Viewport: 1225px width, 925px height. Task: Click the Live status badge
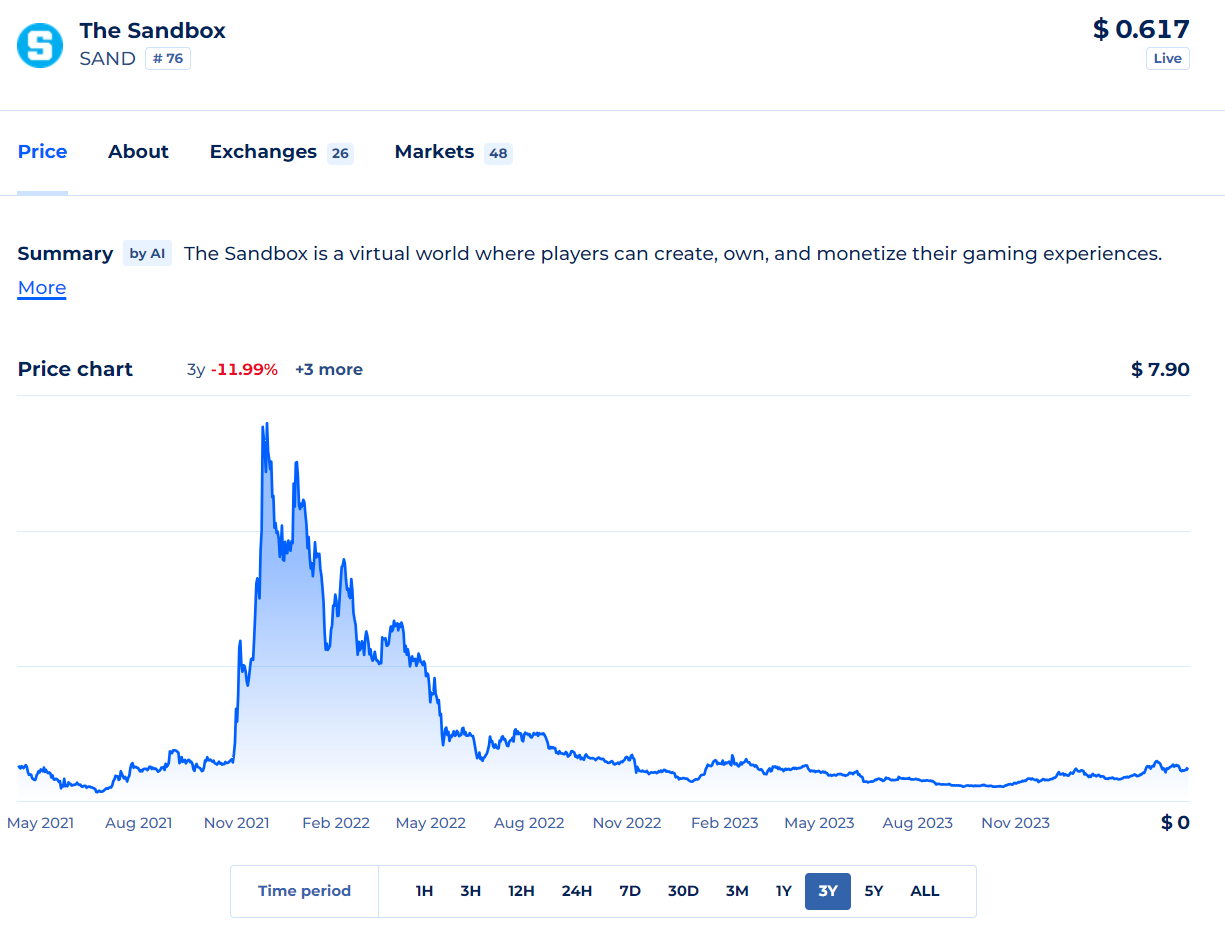tap(1168, 58)
